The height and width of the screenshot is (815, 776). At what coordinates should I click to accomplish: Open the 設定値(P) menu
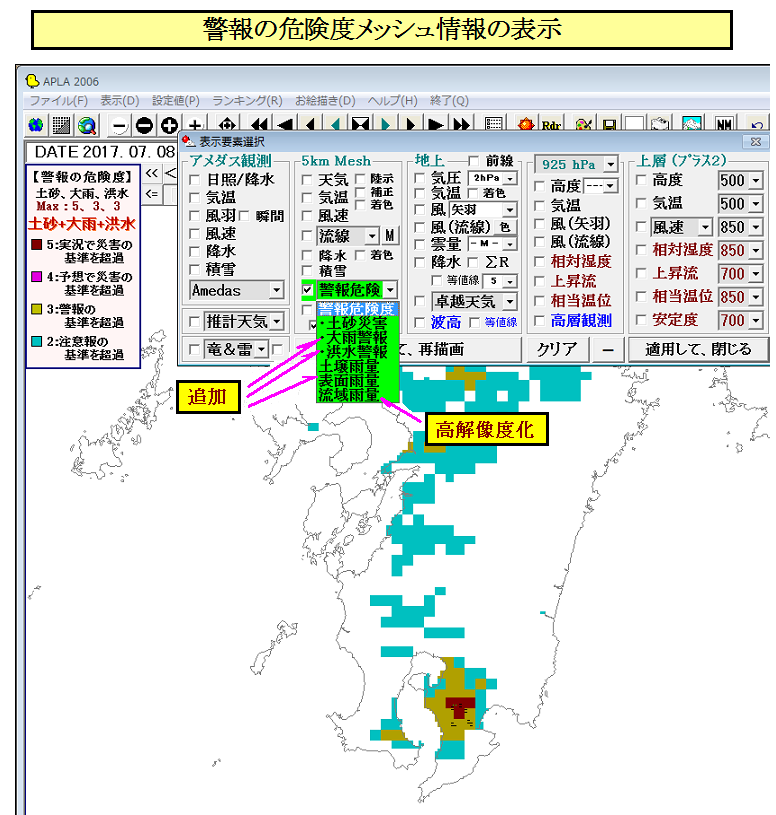(176, 100)
